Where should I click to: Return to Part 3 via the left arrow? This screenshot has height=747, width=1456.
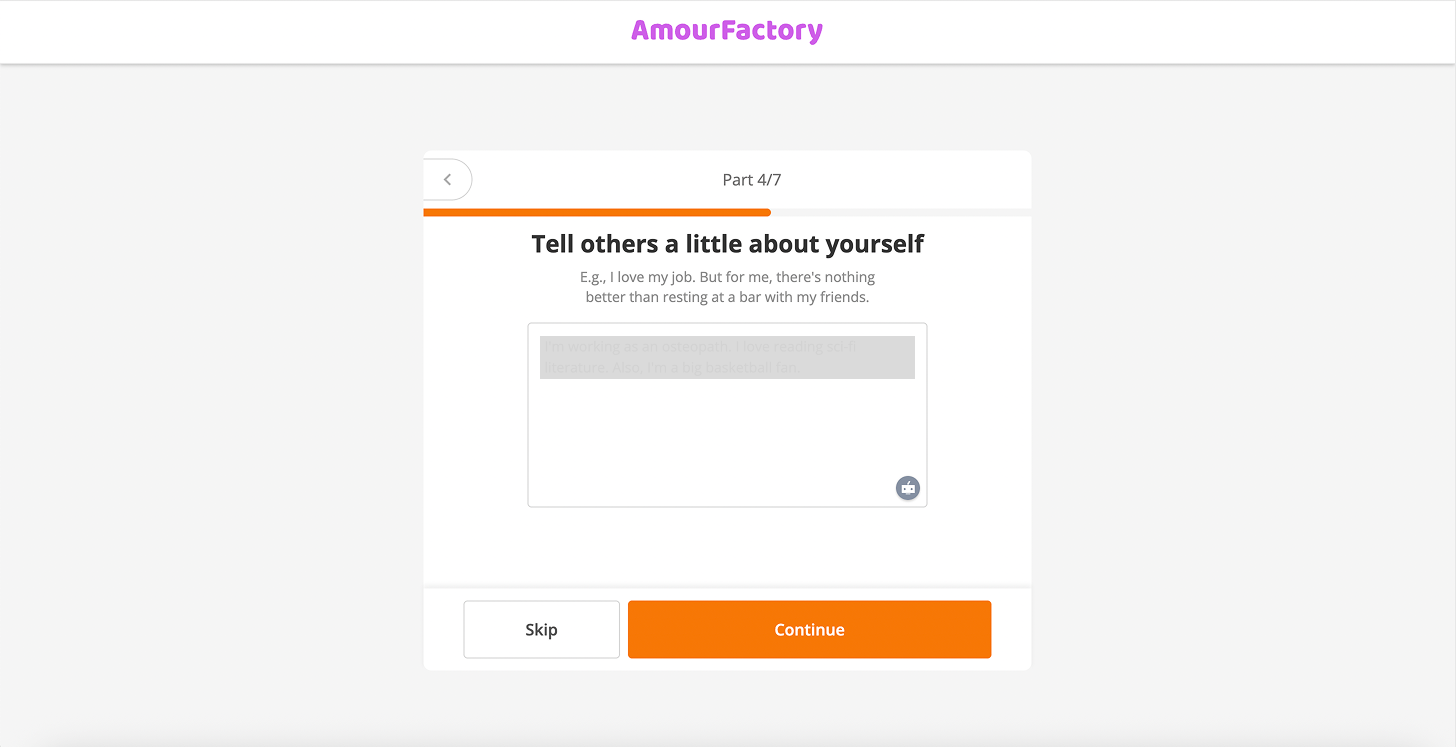pos(447,179)
